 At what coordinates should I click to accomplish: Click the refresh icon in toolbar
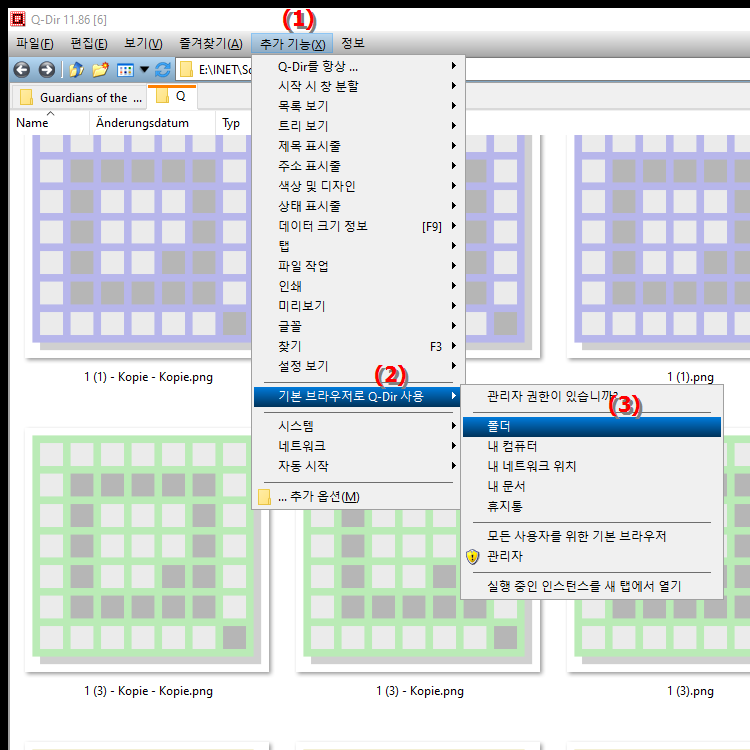pos(163,70)
